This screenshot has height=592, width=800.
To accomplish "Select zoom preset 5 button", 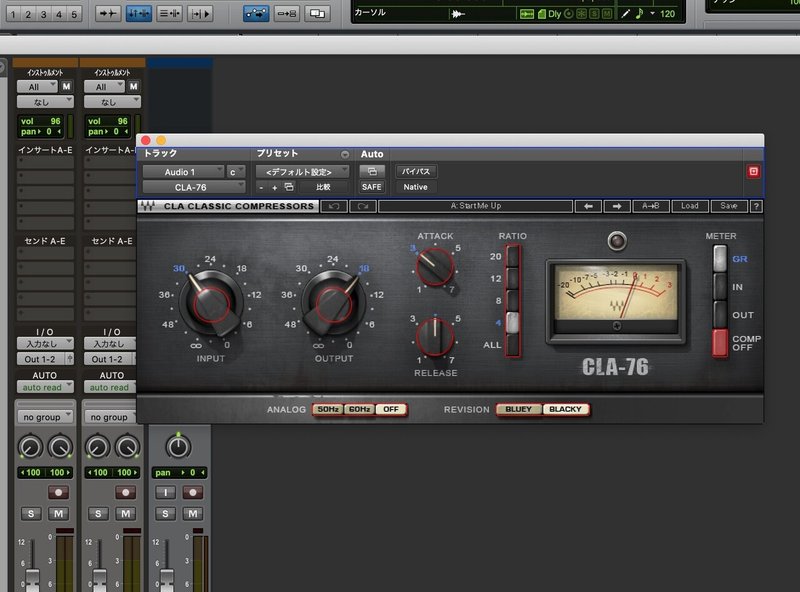I will click(x=74, y=14).
